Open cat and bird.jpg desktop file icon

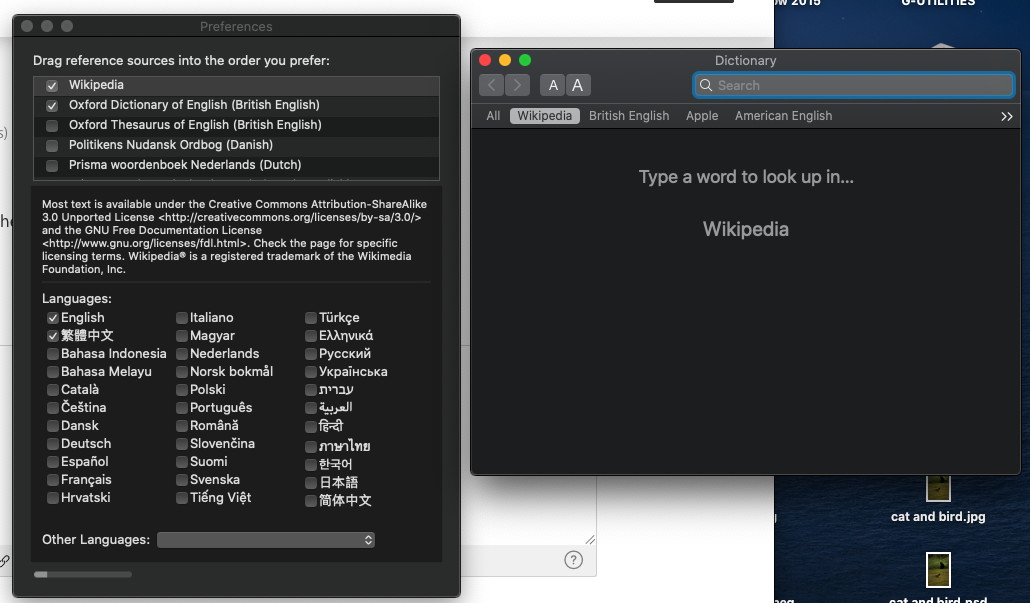coord(938,487)
